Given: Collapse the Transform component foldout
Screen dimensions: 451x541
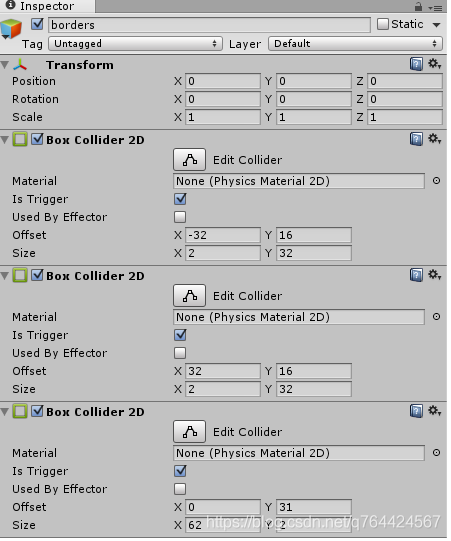Looking at the screenshot, I should [5, 65].
